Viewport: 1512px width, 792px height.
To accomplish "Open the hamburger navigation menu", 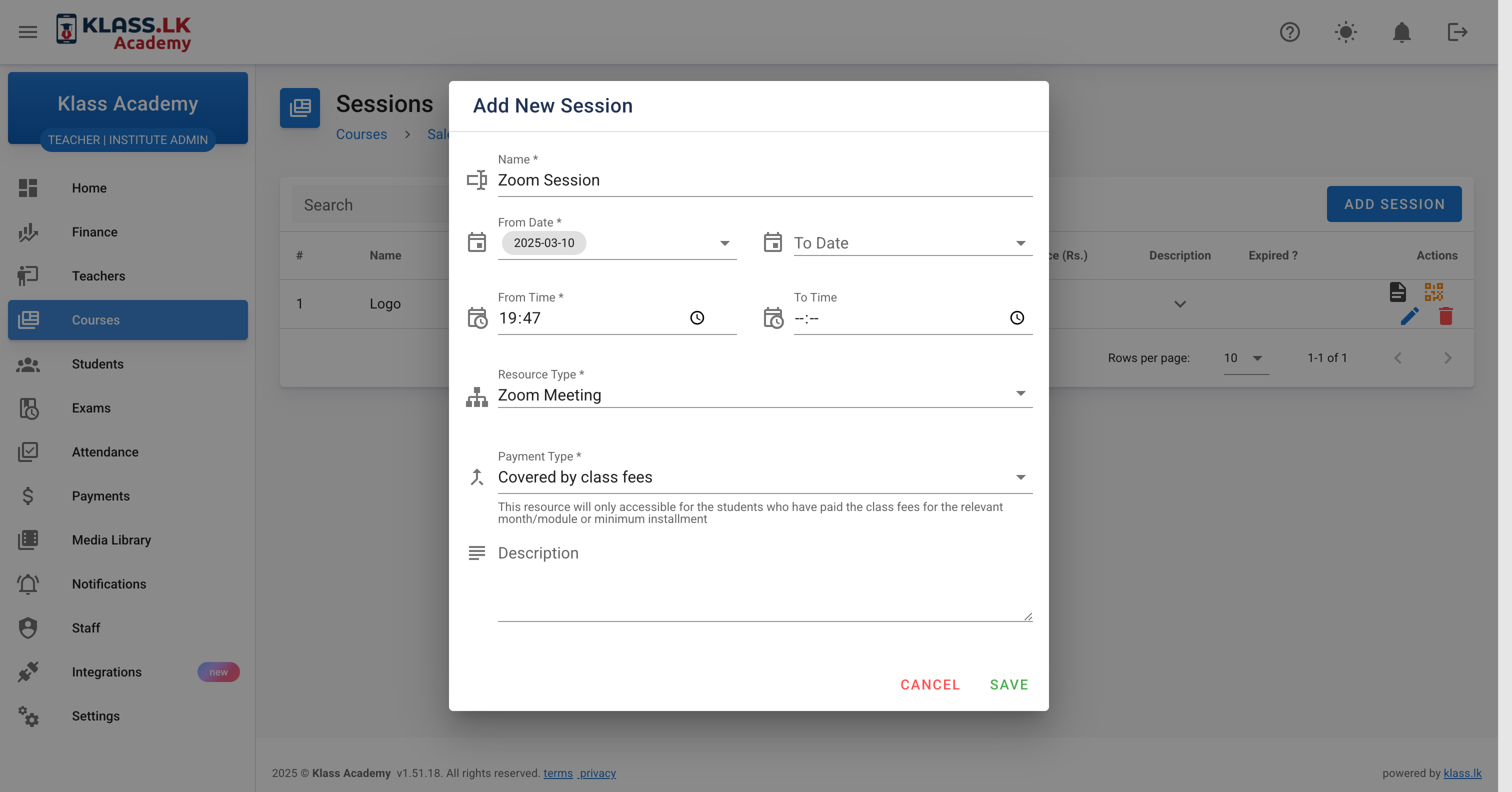I will click(27, 31).
